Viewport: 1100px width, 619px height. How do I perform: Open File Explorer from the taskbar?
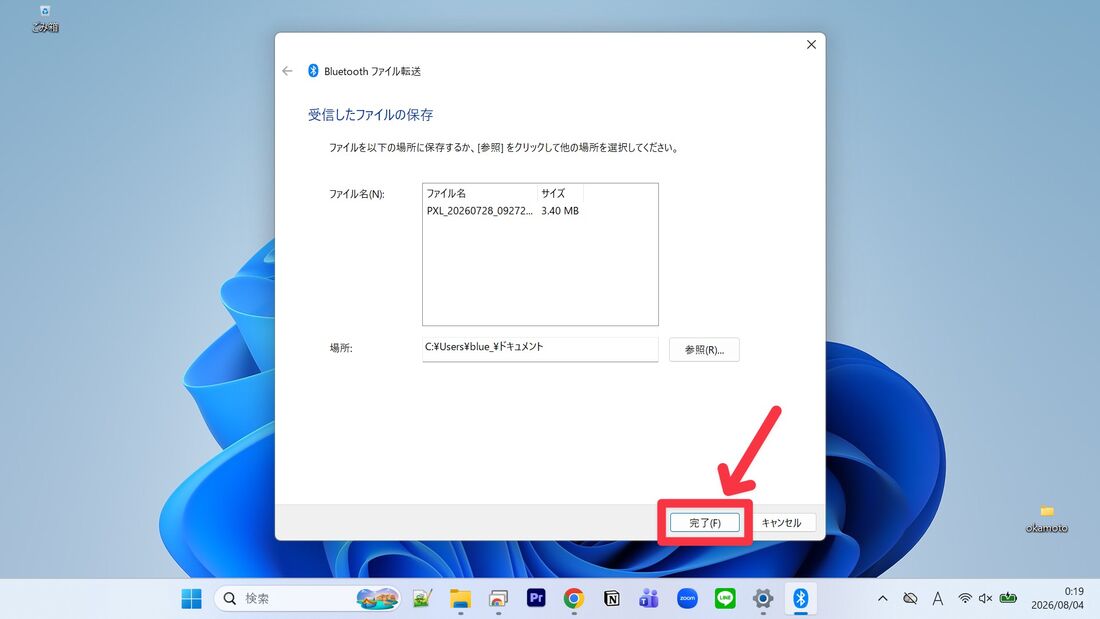[x=460, y=599]
